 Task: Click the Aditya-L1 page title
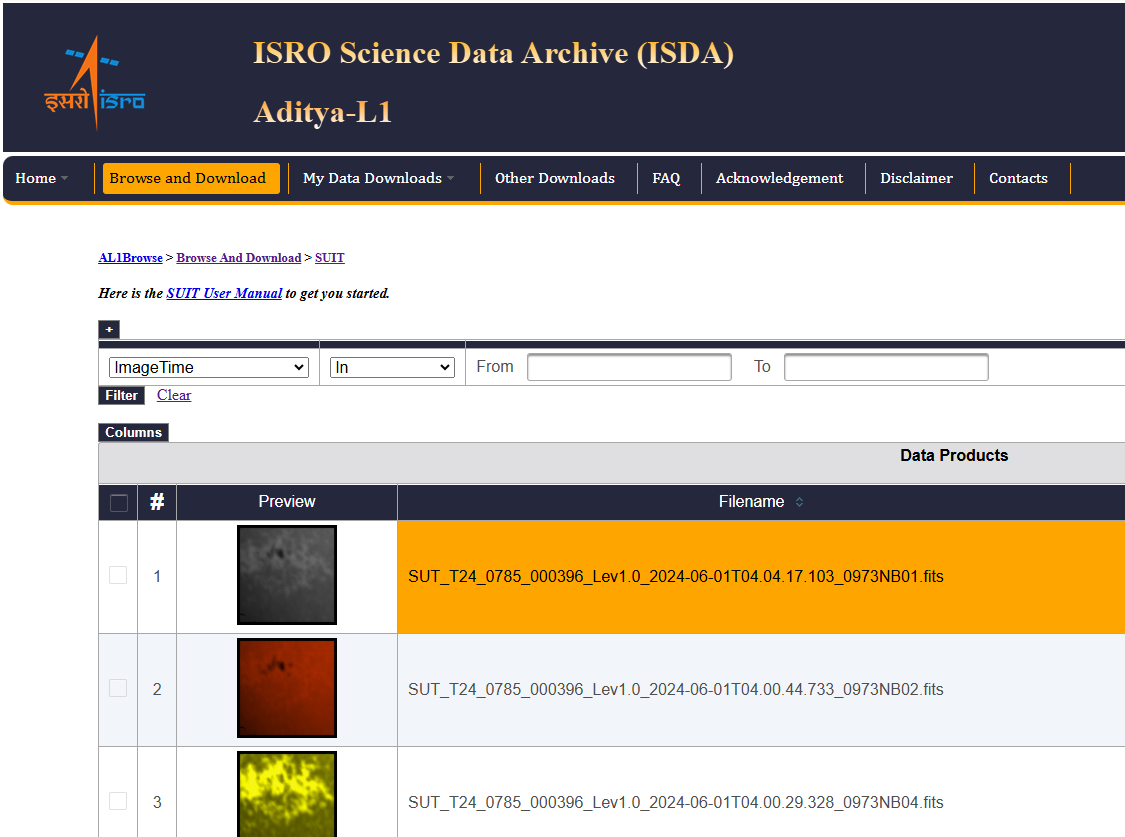point(323,113)
